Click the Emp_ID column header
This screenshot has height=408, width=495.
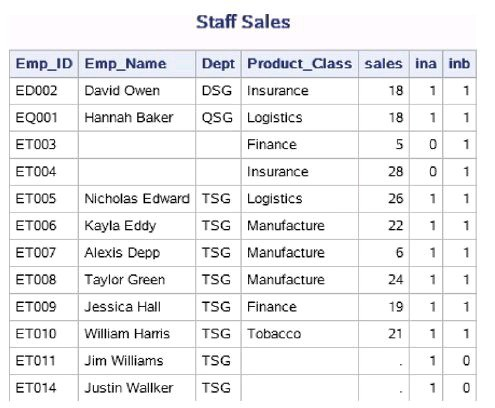click(44, 64)
